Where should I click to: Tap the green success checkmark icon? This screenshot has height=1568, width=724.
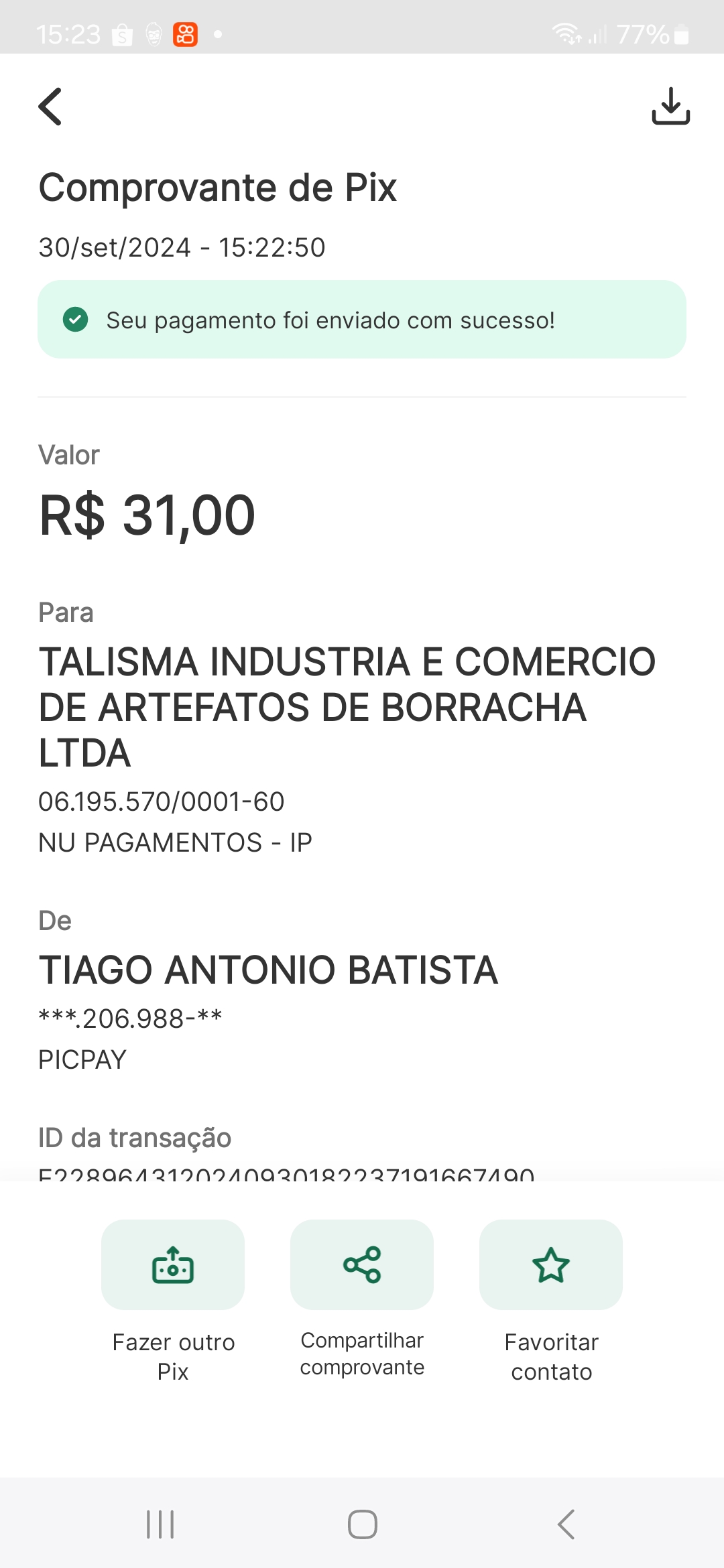tap(75, 320)
